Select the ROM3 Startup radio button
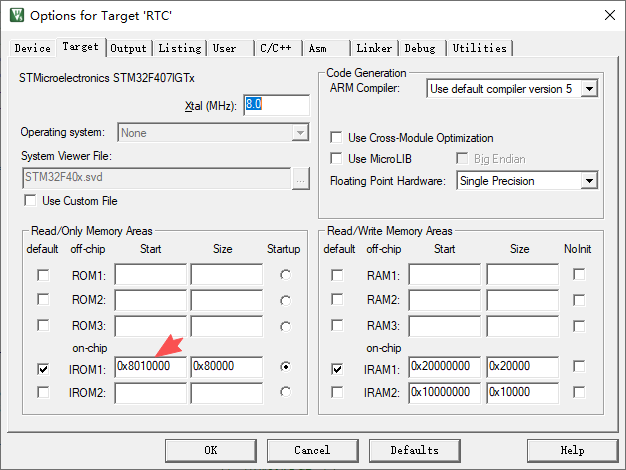The width and height of the screenshot is (626, 470). (x=285, y=326)
